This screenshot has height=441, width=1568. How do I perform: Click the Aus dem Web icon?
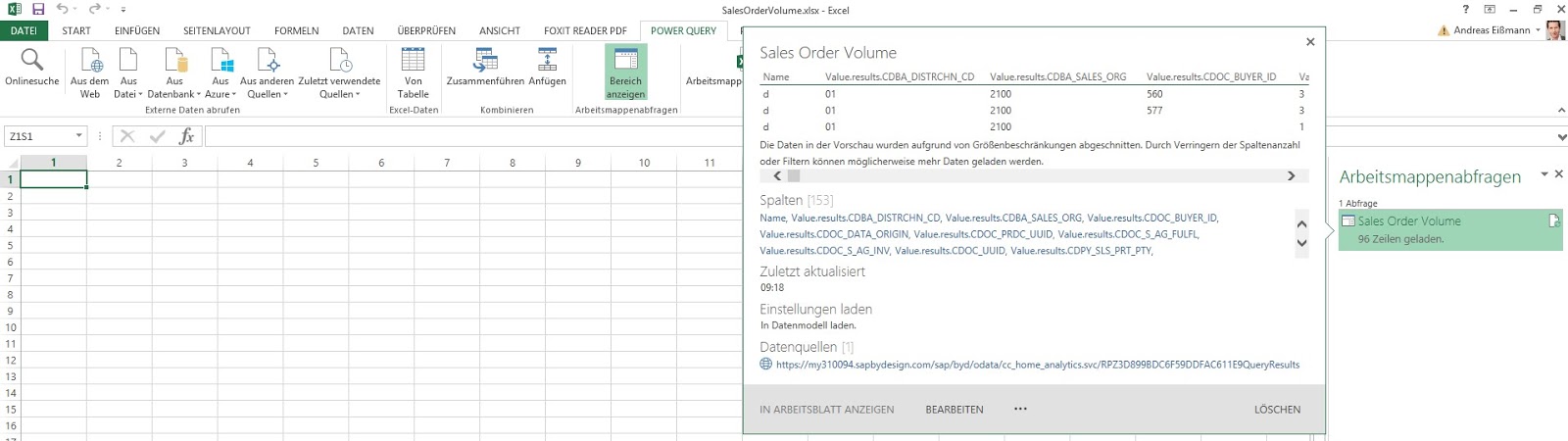(x=90, y=61)
